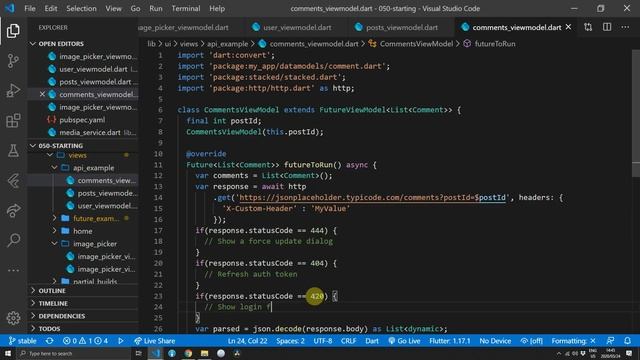
Task: Open the Explorer view in activity bar
Action: point(13,31)
